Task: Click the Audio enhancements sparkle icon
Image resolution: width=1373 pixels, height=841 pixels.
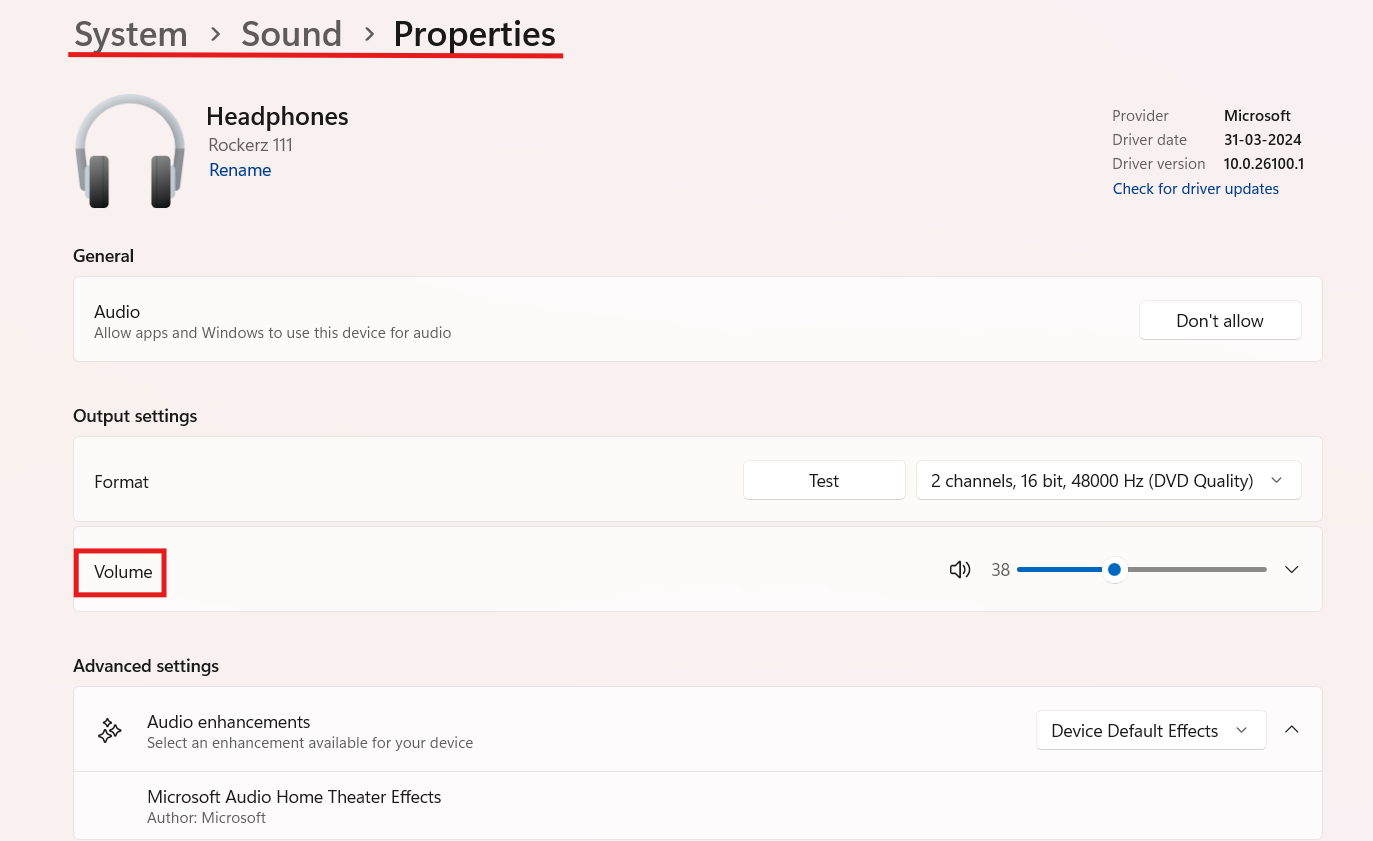Action: coord(109,731)
